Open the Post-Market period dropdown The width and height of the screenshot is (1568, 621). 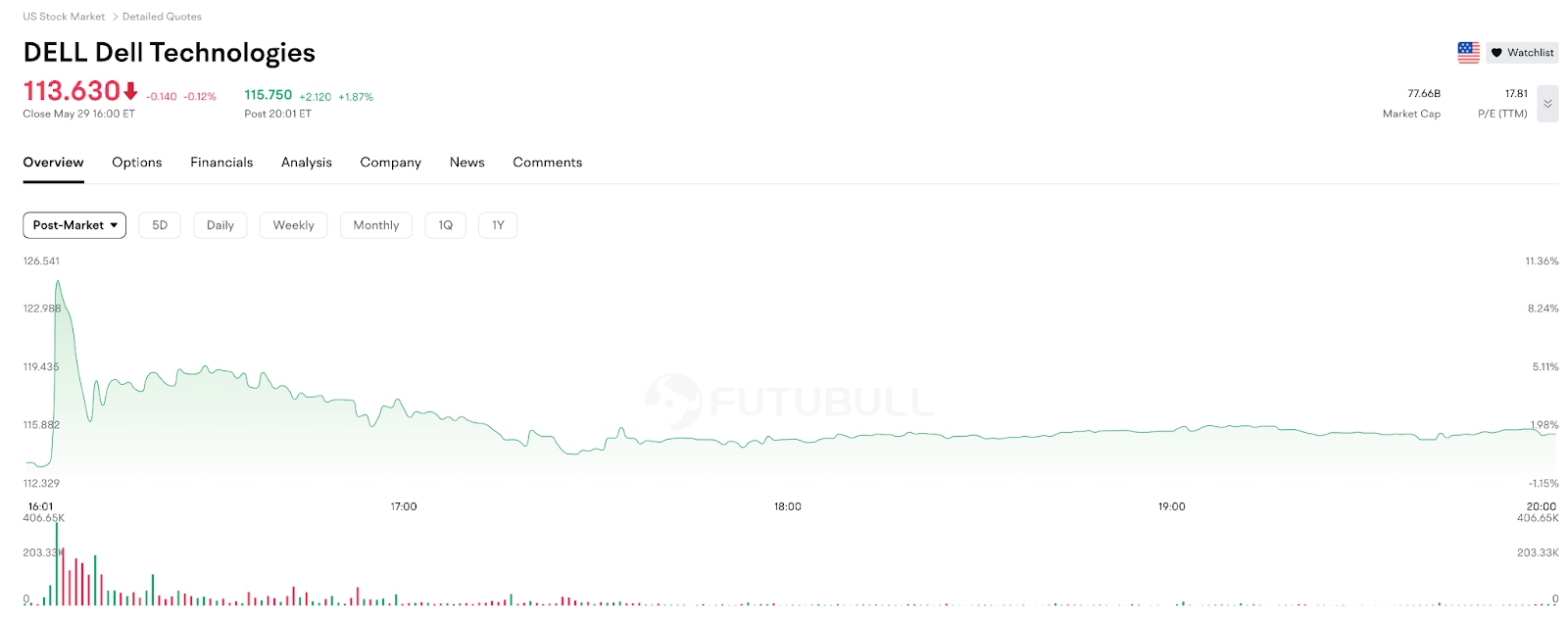73,225
